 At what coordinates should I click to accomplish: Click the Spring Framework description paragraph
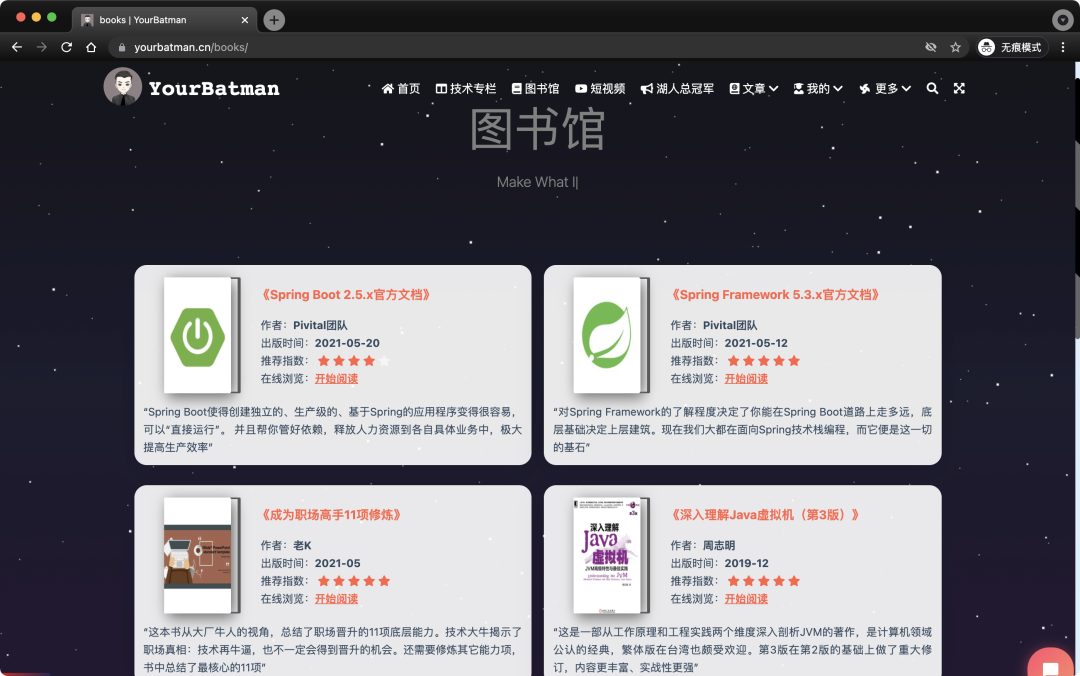point(742,429)
